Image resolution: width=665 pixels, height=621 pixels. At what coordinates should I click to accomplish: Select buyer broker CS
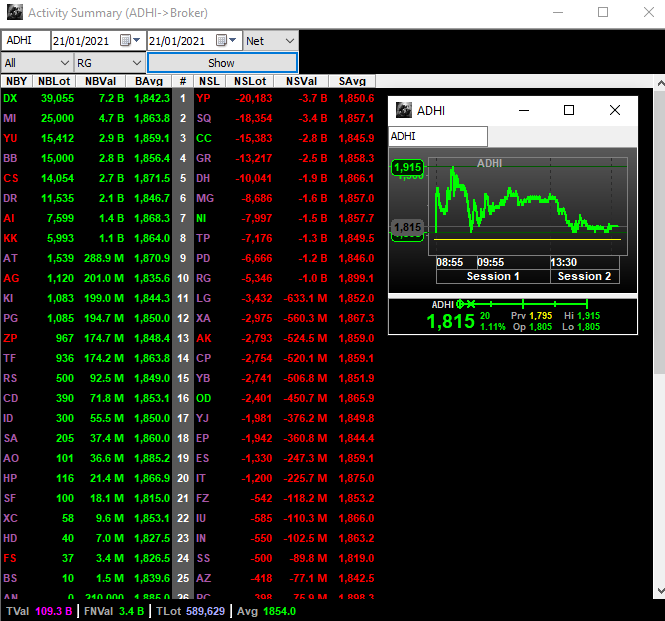coord(11,178)
